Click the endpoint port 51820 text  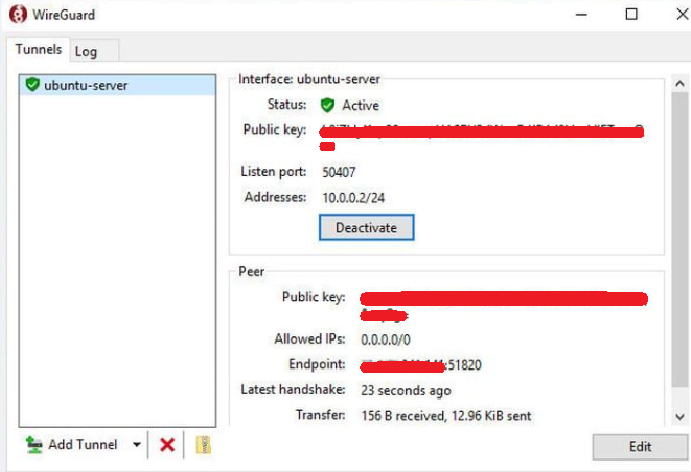tap(465, 365)
